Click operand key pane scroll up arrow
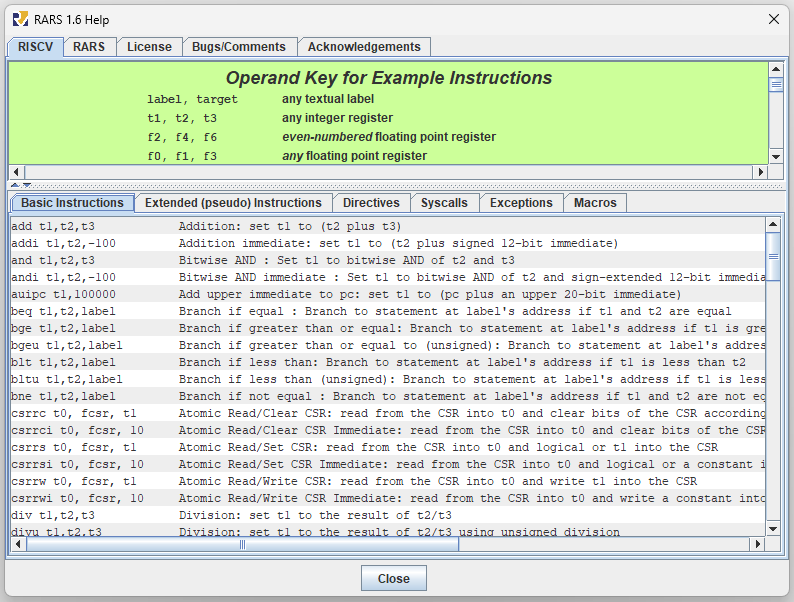 776,69
